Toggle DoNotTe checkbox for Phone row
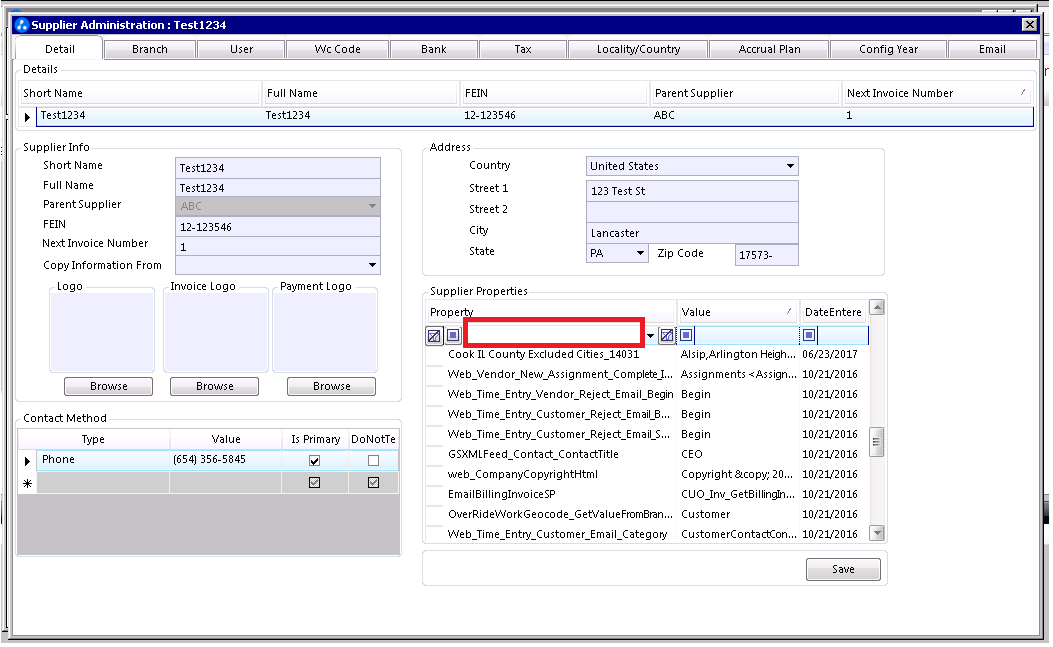Image resolution: width=1053 pixels, height=647 pixels. click(373, 461)
